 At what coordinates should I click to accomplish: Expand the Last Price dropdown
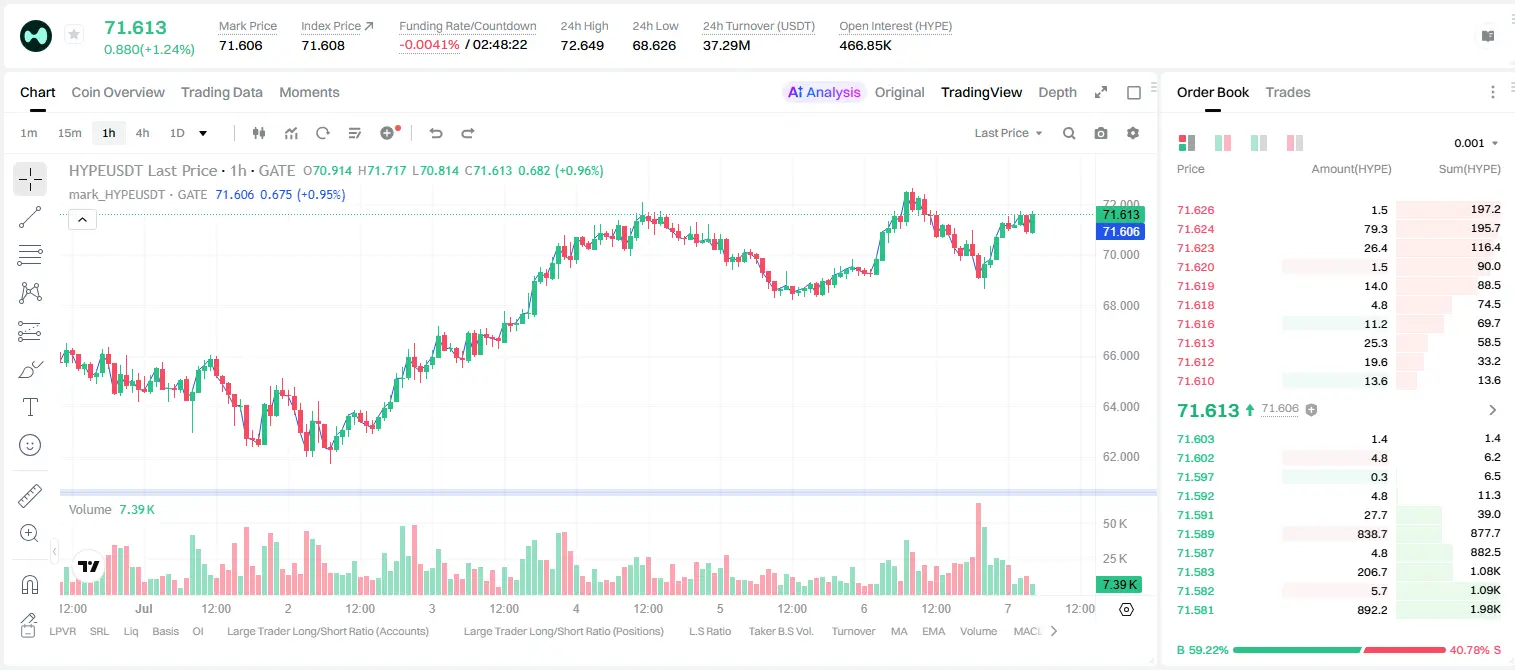coord(1008,133)
